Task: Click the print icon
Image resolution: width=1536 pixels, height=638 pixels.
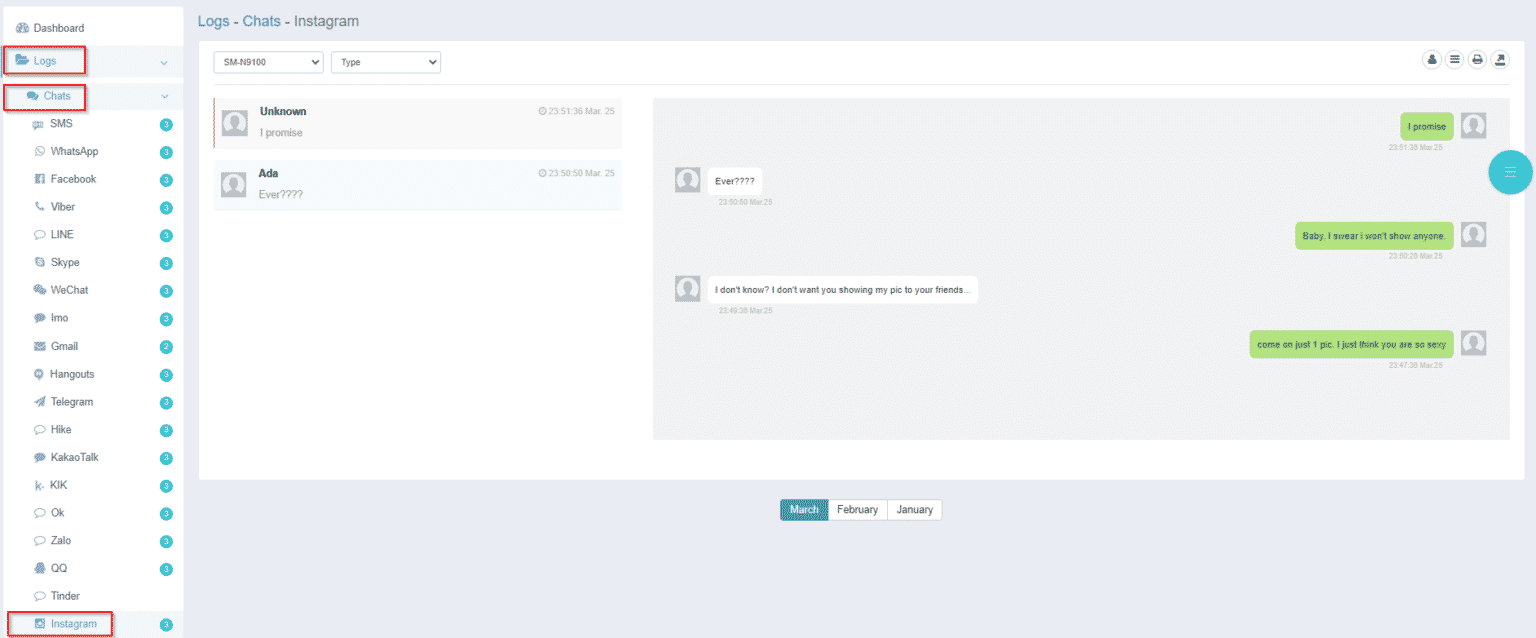Action: pos(1477,60)
